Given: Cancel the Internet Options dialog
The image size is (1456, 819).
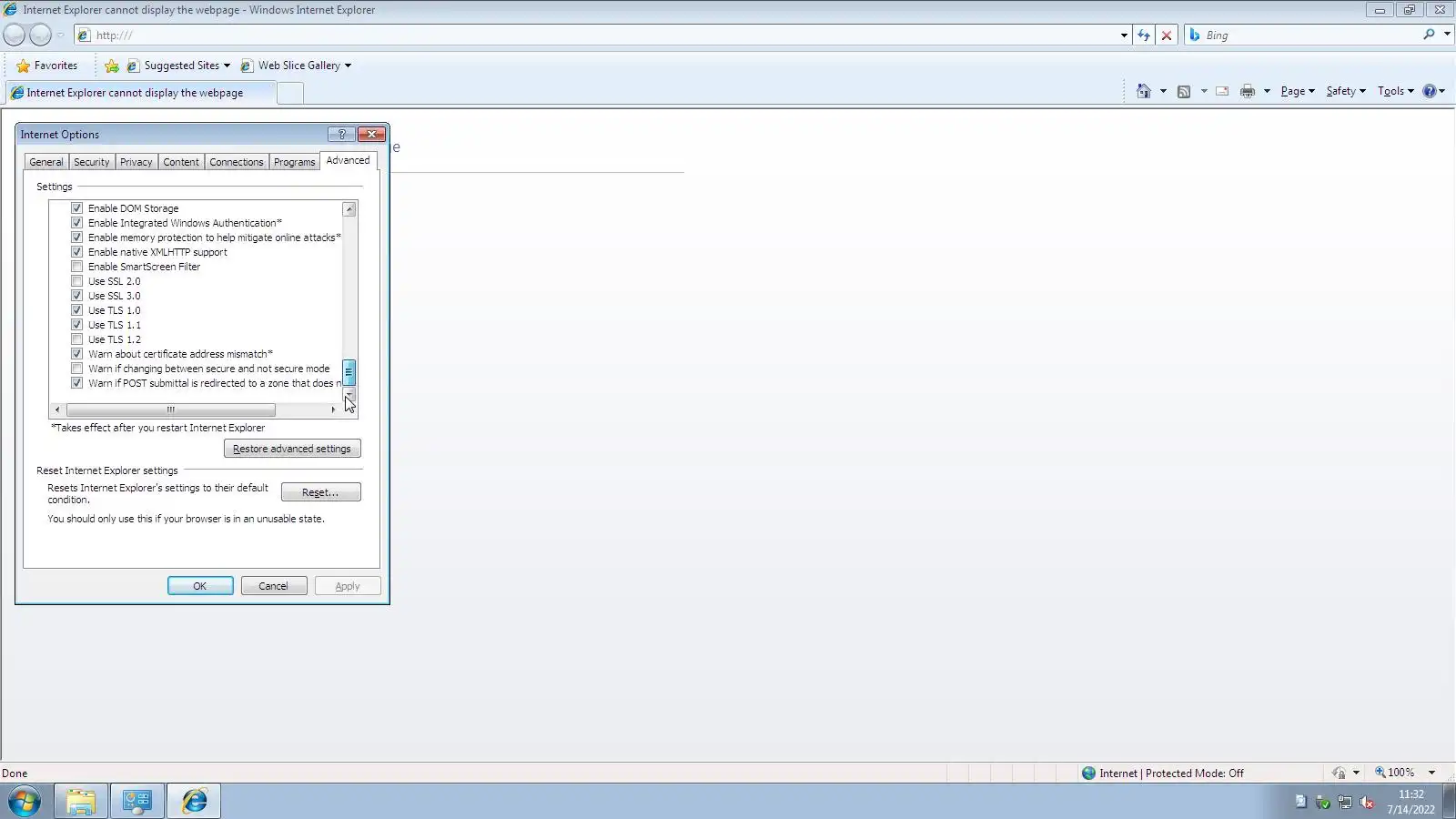Looking at the screenshot, I should click(x=274, y=586).
